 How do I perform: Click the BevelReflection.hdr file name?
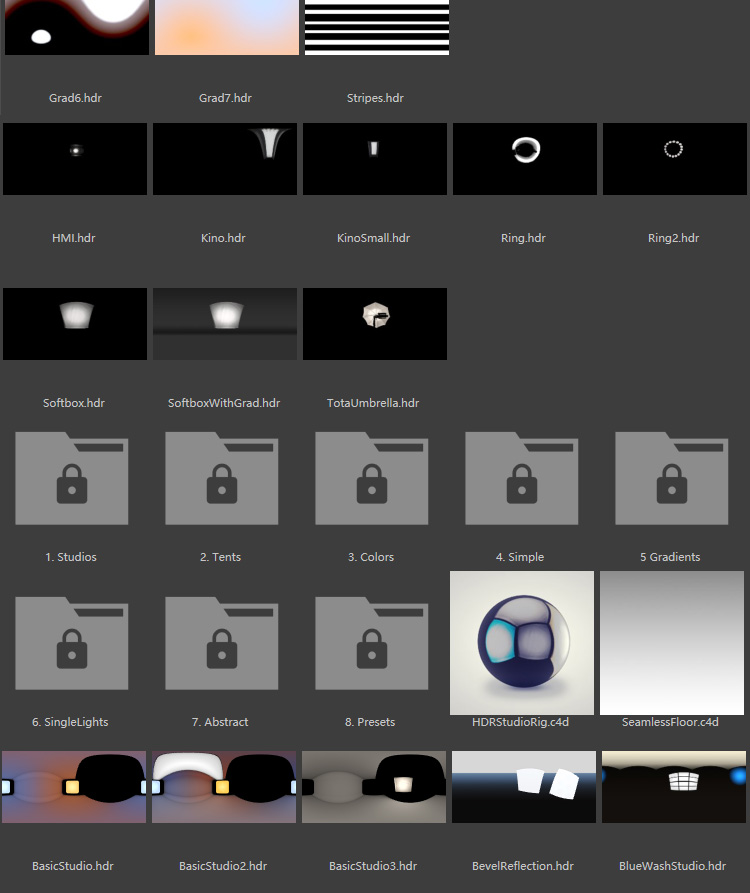tap(523, 866)
